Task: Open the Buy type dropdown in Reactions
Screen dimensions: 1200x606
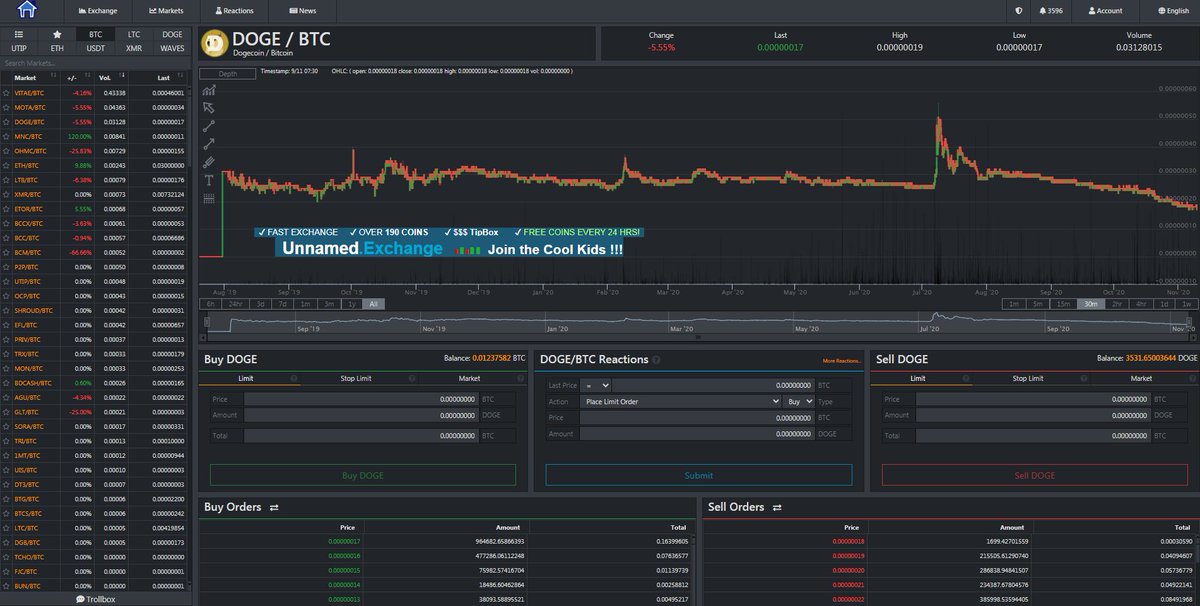Action: [x=798, y=402]
